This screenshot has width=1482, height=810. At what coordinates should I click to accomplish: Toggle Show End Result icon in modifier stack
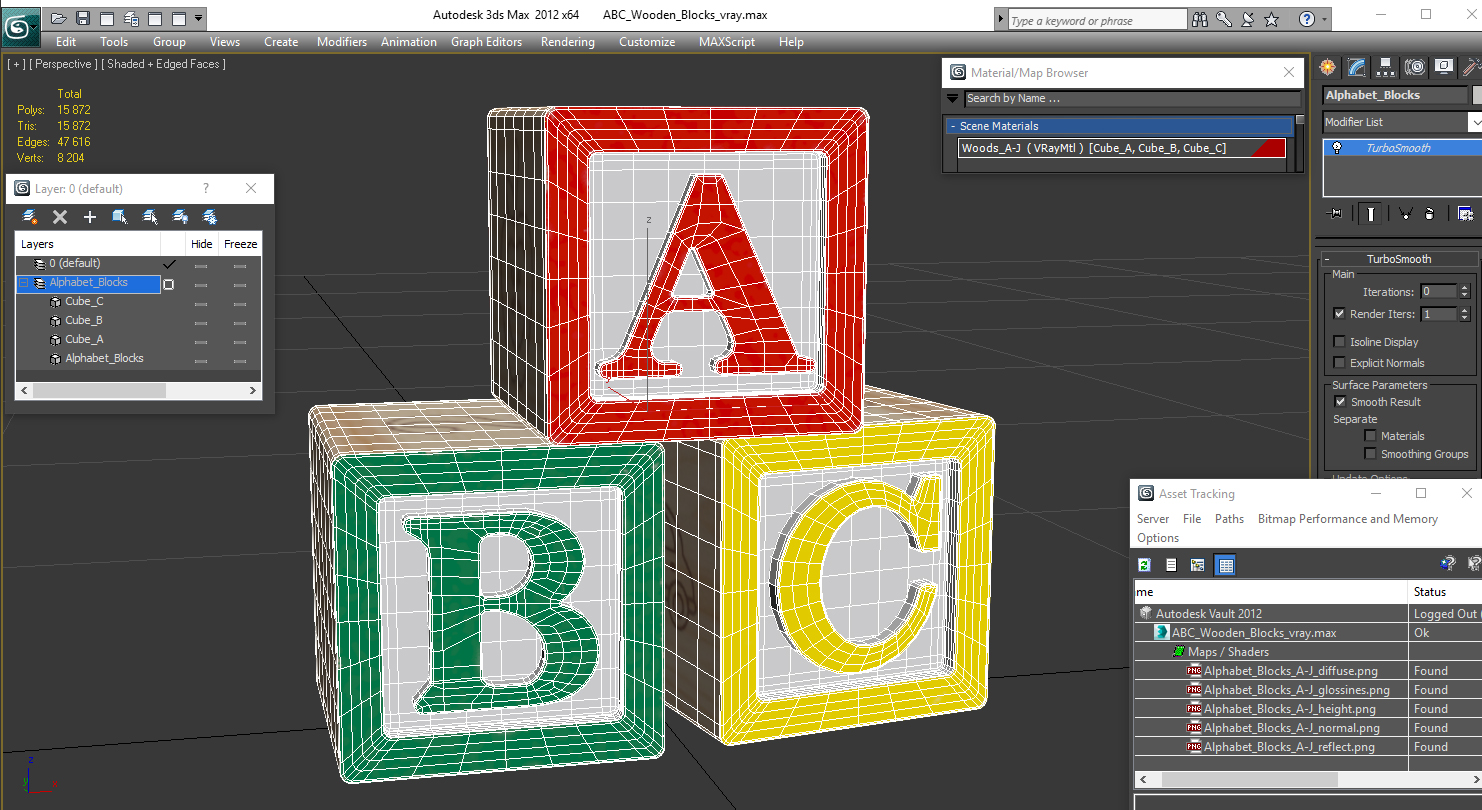click(x=1371, y=213)
